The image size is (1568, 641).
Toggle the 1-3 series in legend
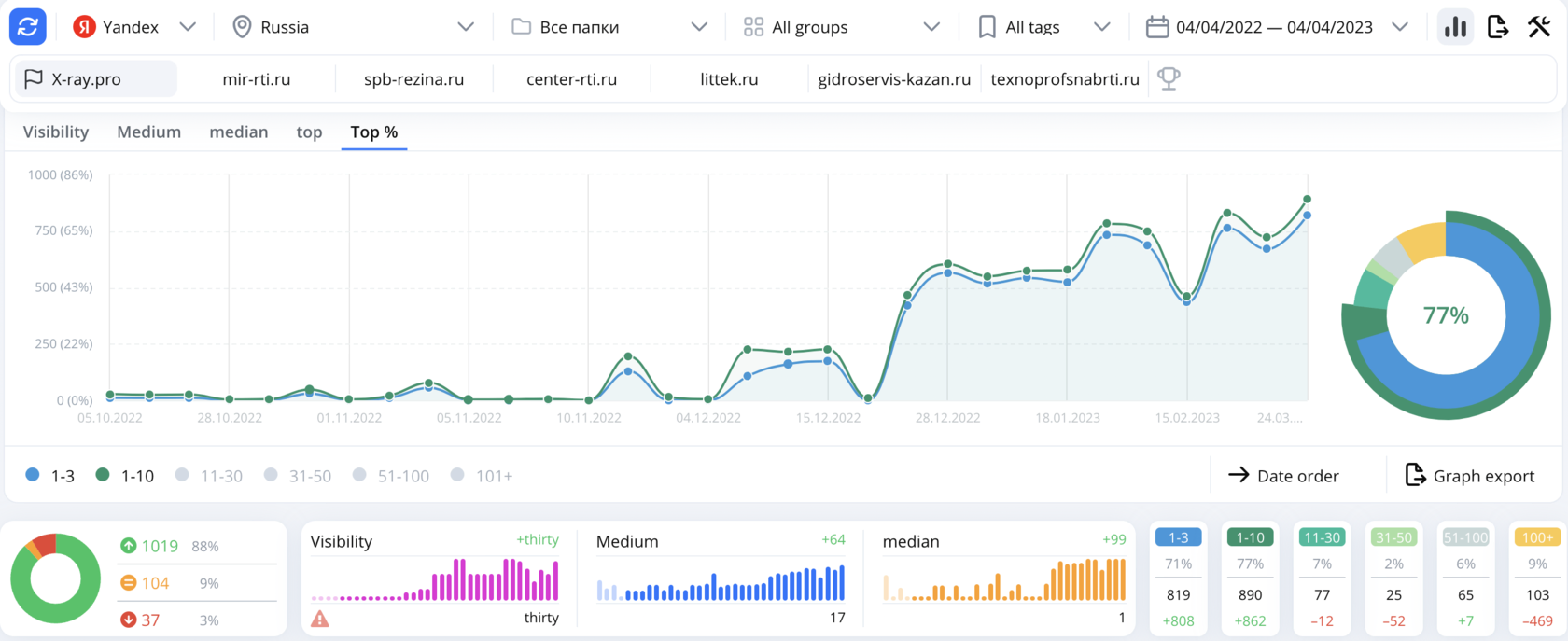[x=50, y=476]
